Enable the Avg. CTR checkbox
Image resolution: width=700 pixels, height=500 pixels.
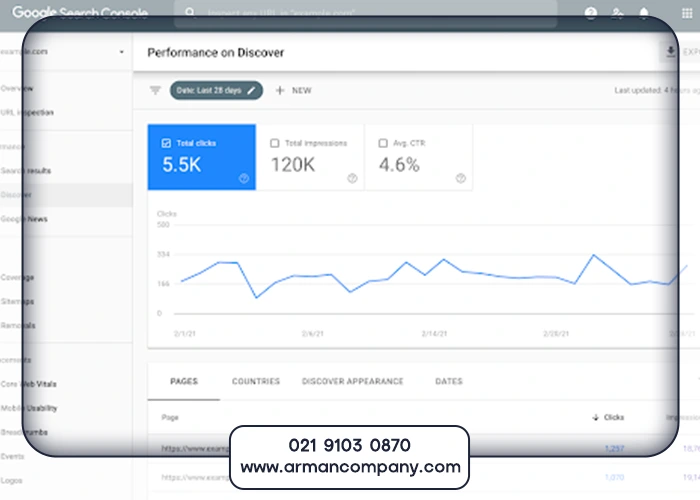pos(383,143)
